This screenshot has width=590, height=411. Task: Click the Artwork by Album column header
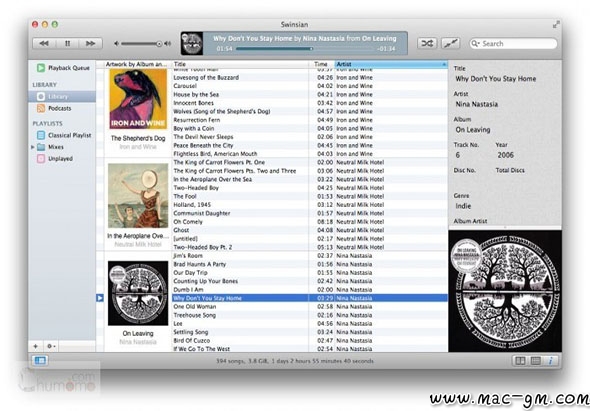[137, 64]
